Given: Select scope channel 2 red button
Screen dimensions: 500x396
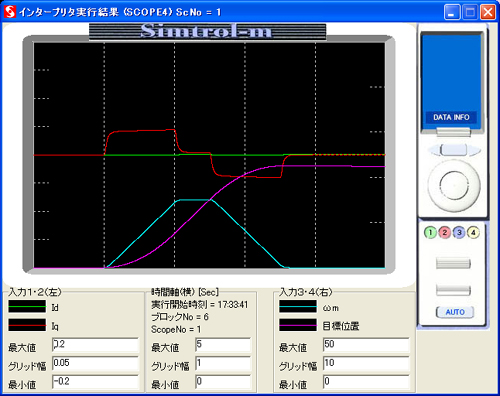Looking at the screenshot, I should tap(445, 232).
